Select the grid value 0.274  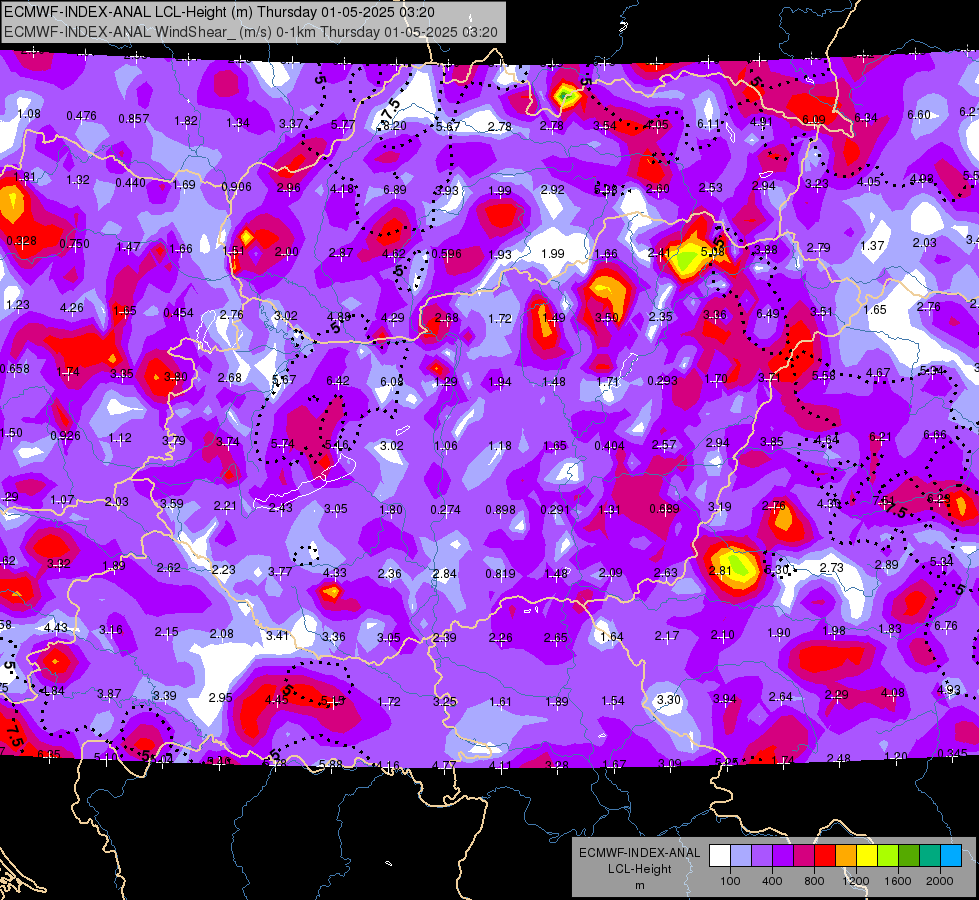(x=445, y=510)
